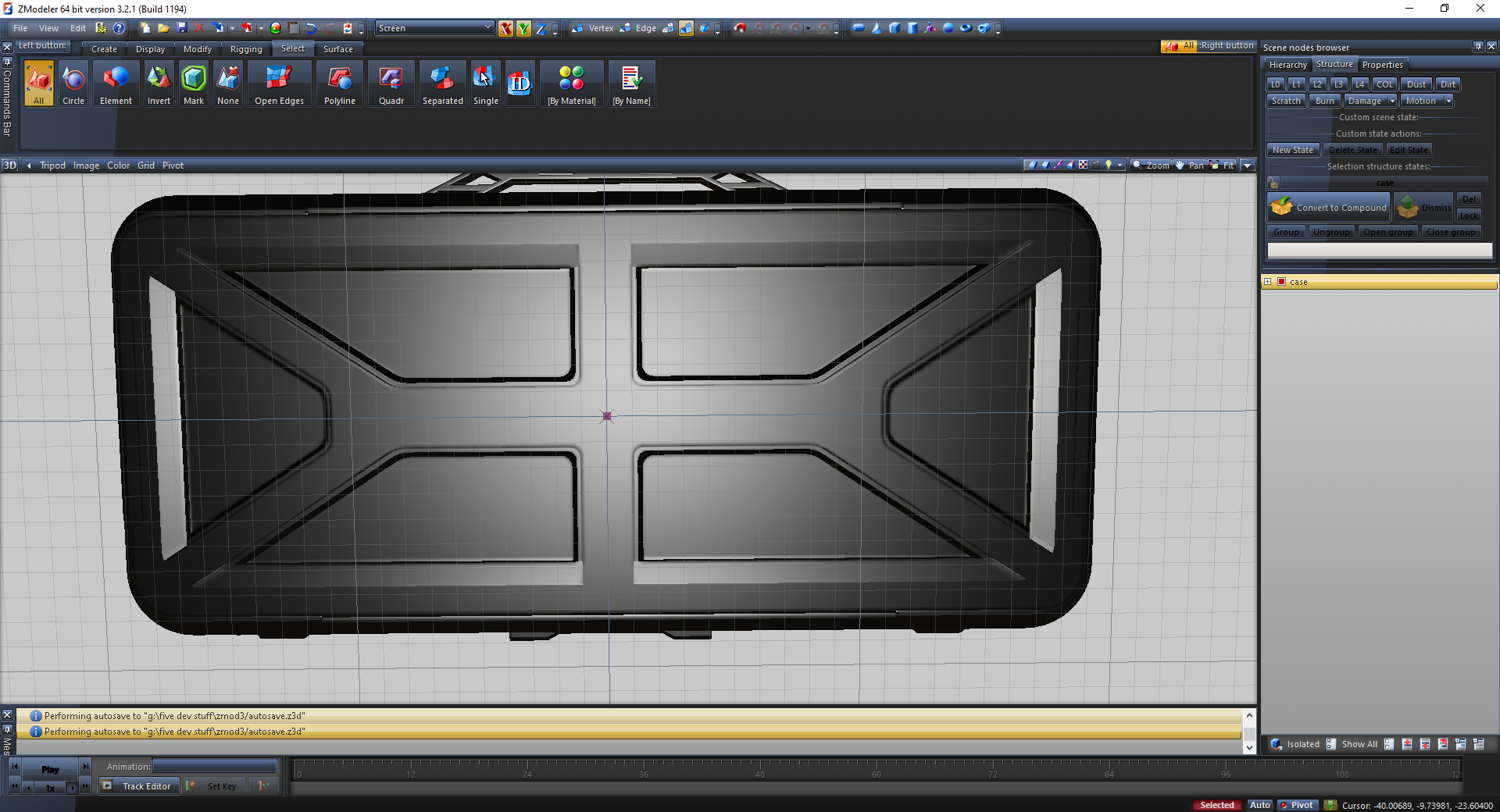
Task: Click the Invert selection icon
Action: click(159, 84)
